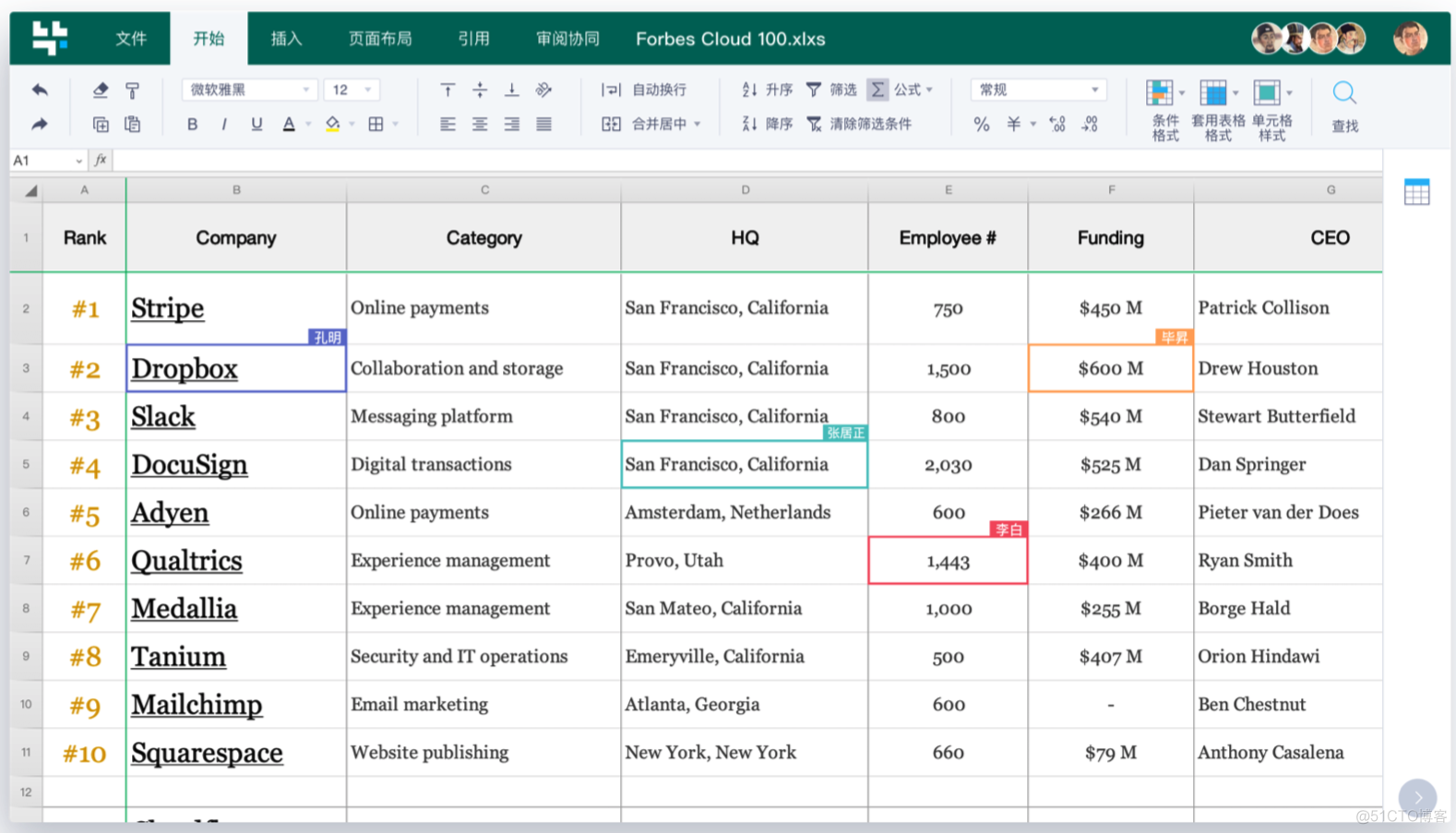Toggle 自动换行 wrap text
The height and width of the screenshot is (833, 1456).
(644, 89)
